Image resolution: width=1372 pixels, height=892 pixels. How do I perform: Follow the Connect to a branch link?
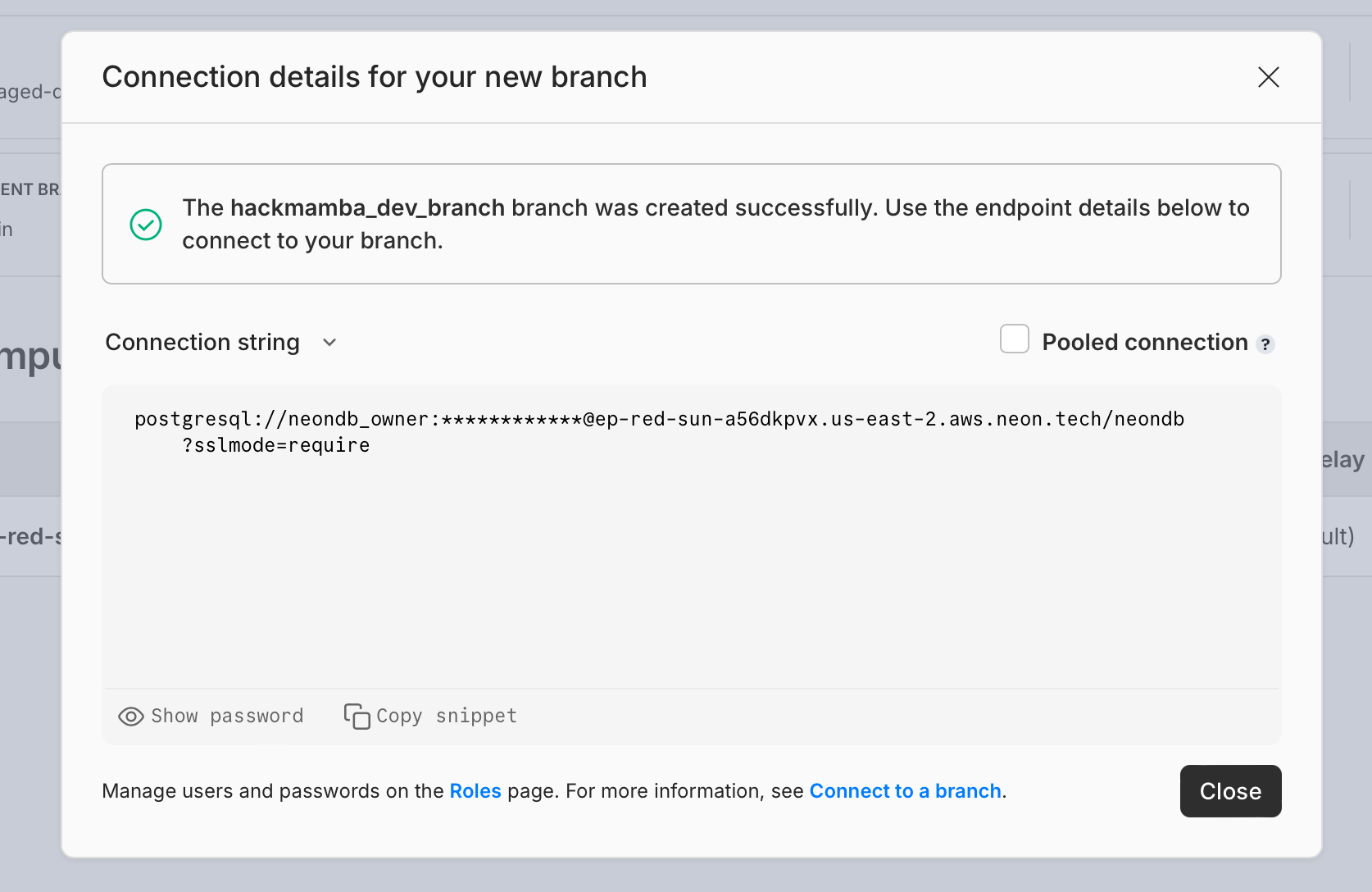coord(905,791)
